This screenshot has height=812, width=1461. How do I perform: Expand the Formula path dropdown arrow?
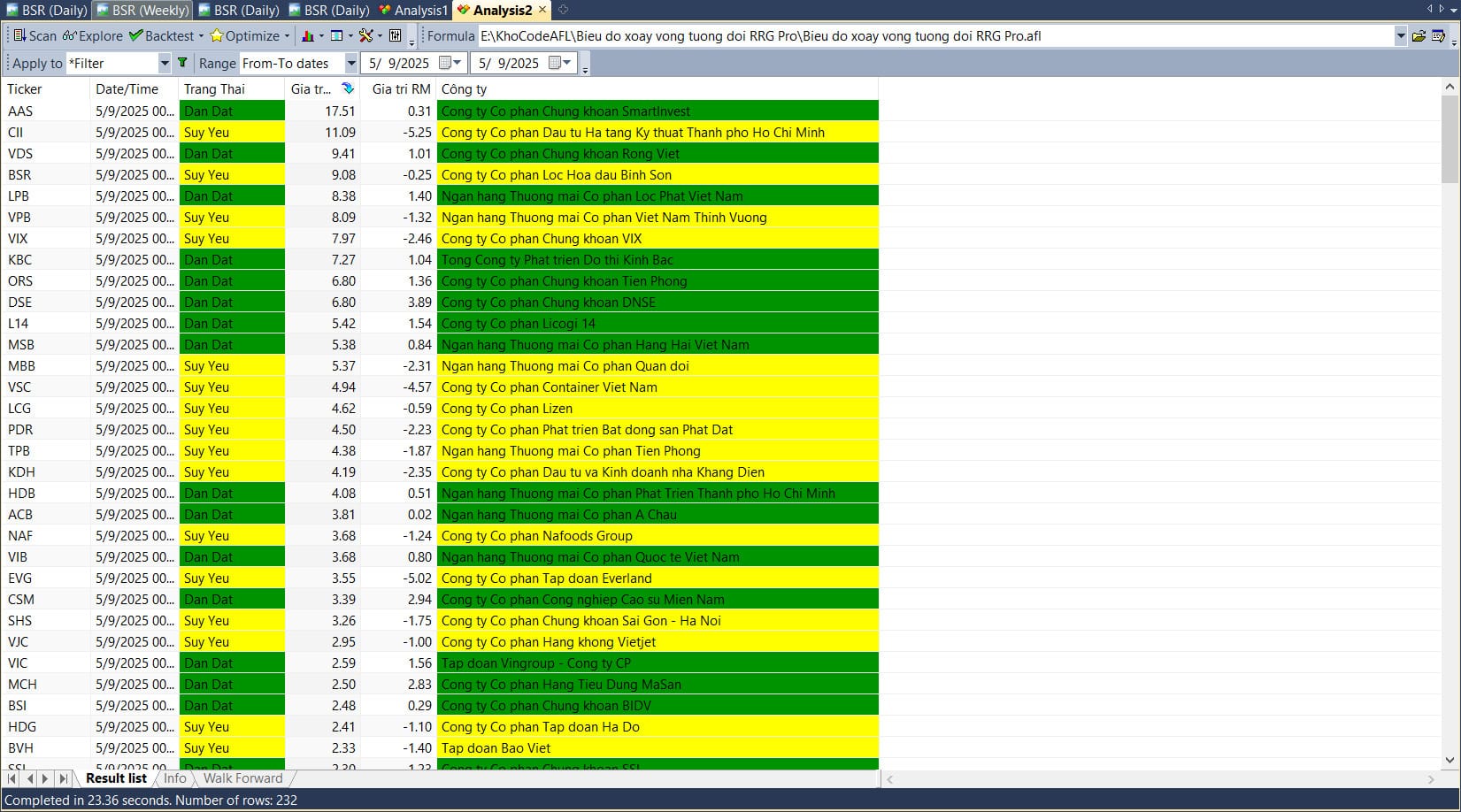tap(1400, 36)
